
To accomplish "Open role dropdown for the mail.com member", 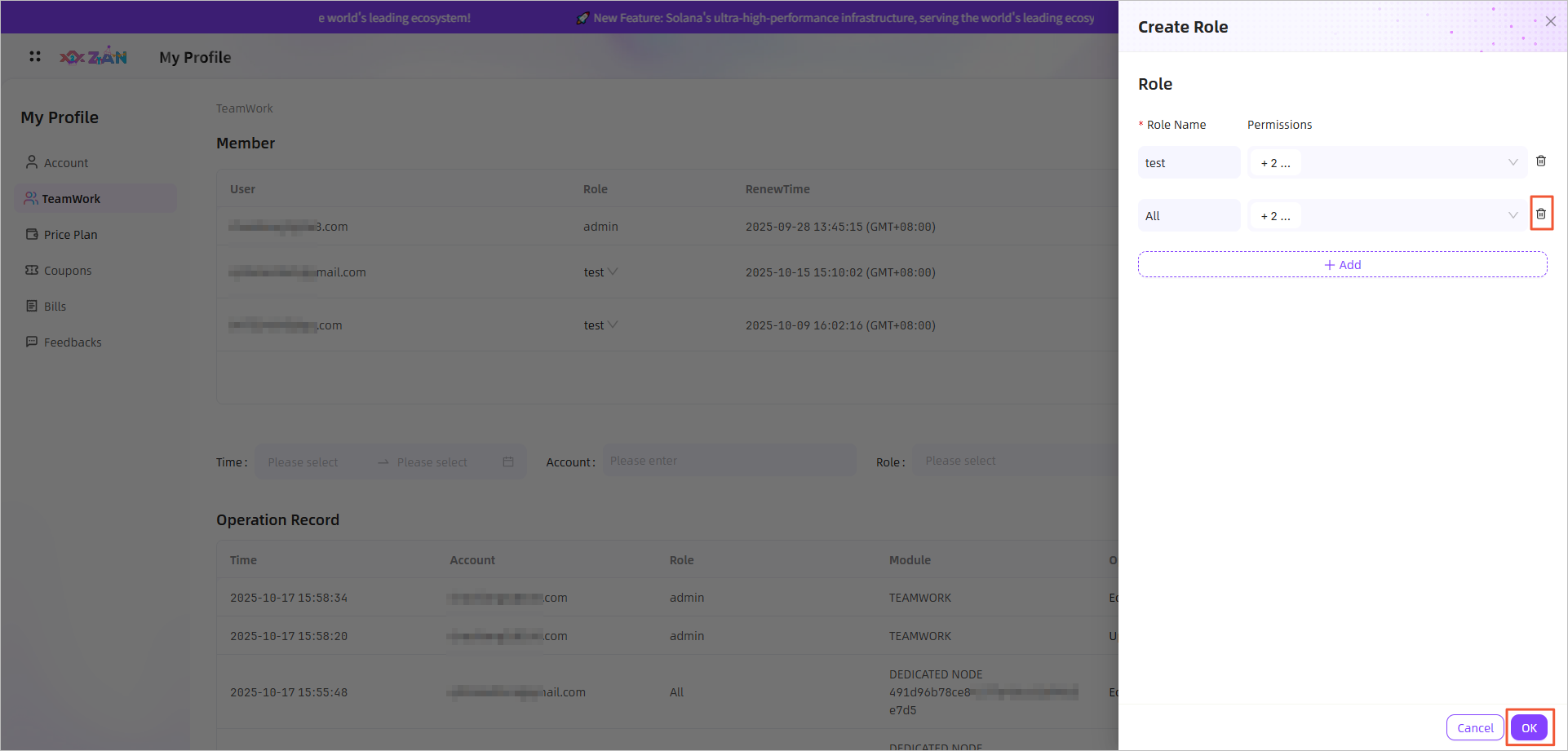I will 600,272.
